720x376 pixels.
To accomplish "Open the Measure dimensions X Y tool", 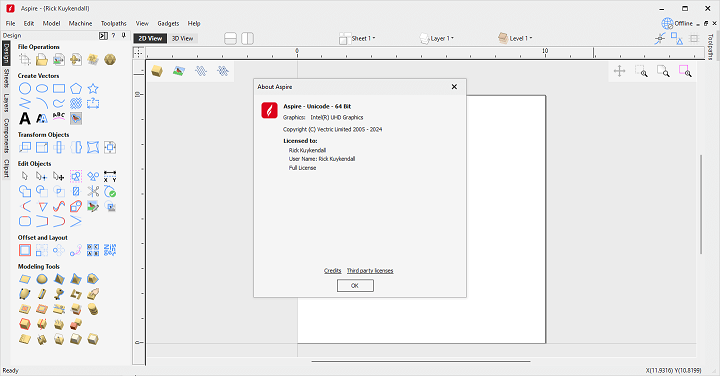I will coord(110,176).
